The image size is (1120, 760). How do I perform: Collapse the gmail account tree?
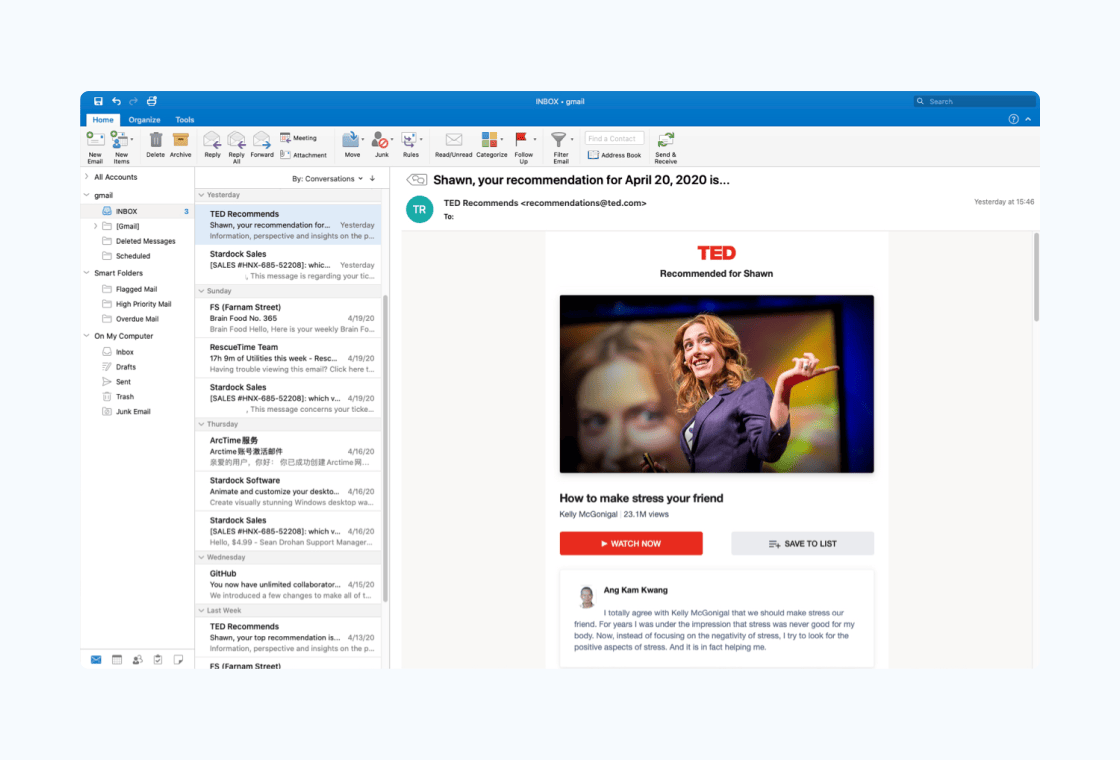coord(86,195)
